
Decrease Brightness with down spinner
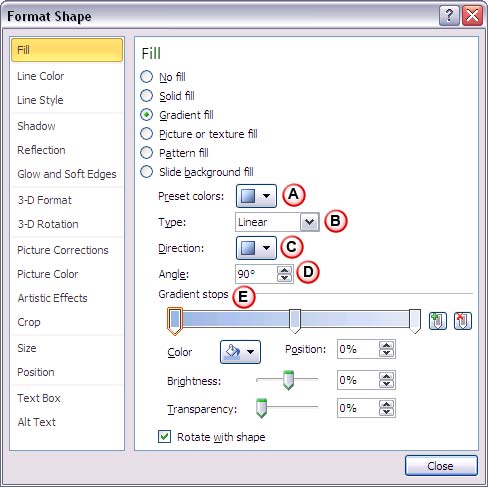coord(387,384)
